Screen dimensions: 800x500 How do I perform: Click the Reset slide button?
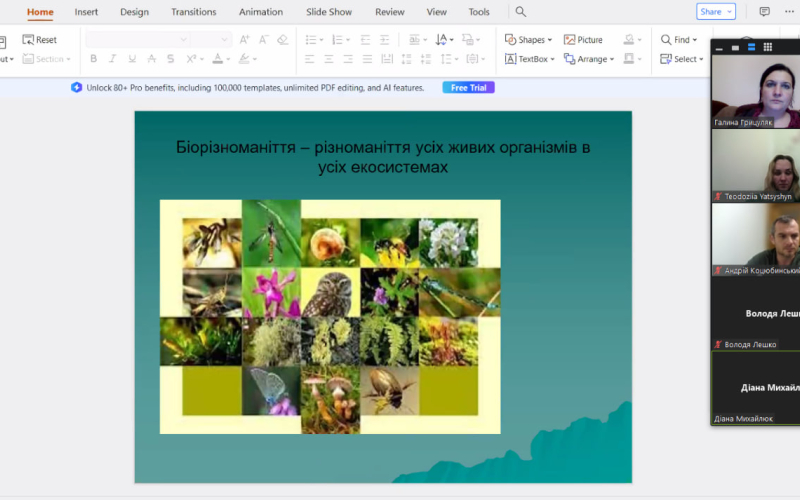[39, 39]
